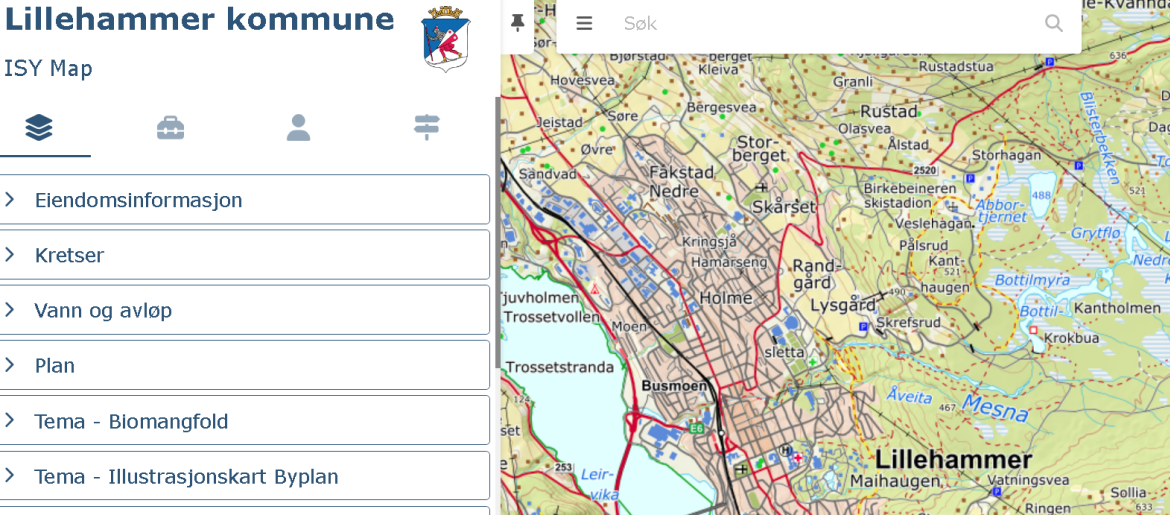This screenshot has height=515, width=1170.
Task: Click the Birkebeineren skistadion map label
Action: 909,195
